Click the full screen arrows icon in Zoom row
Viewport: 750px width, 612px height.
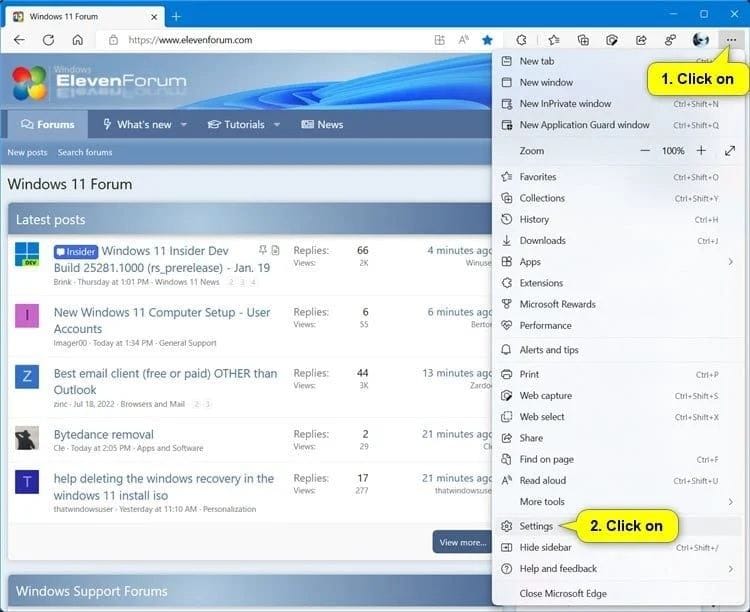[729, 151]
